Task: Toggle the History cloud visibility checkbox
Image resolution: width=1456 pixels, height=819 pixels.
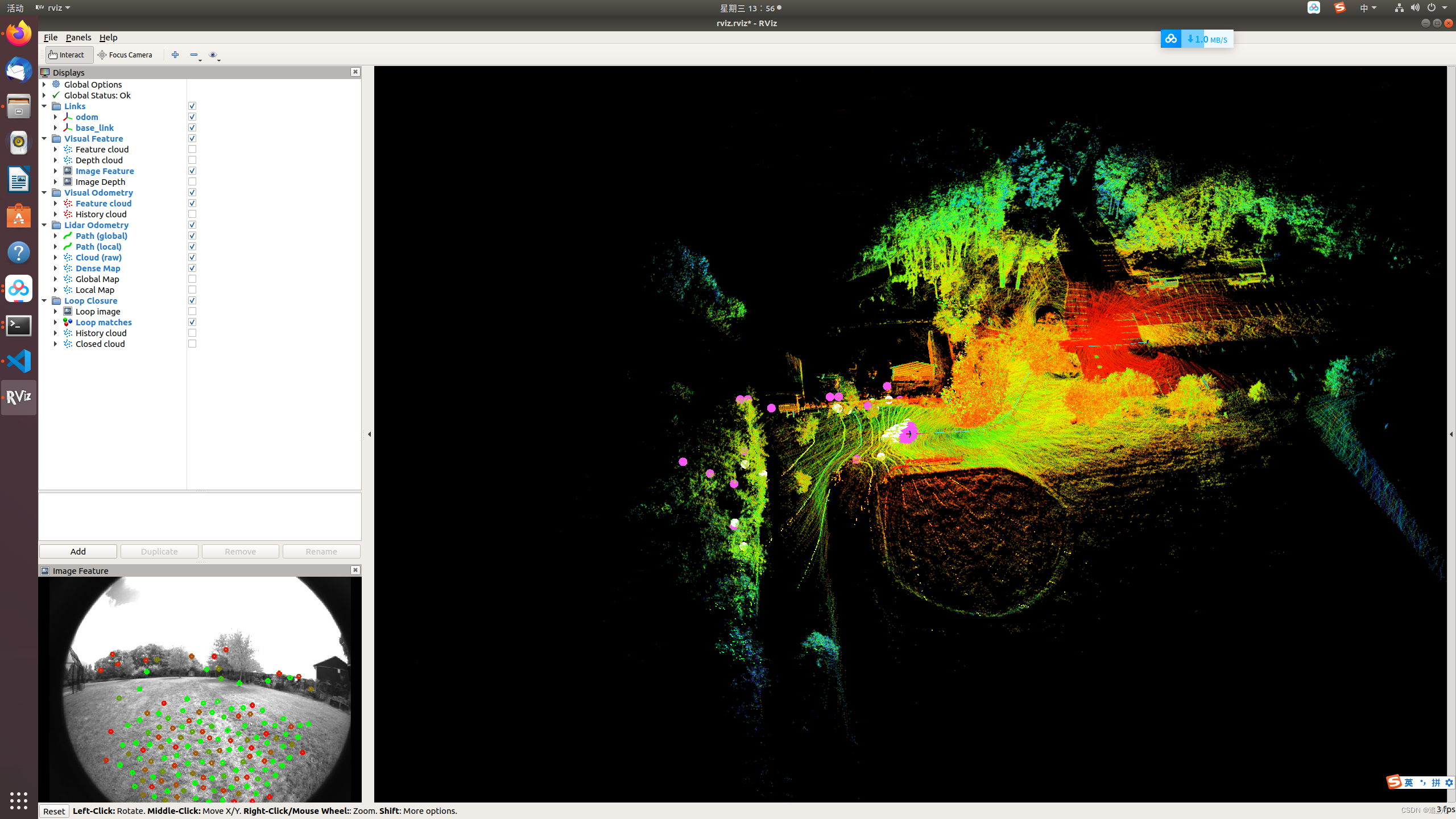Action: coord(192,213)
